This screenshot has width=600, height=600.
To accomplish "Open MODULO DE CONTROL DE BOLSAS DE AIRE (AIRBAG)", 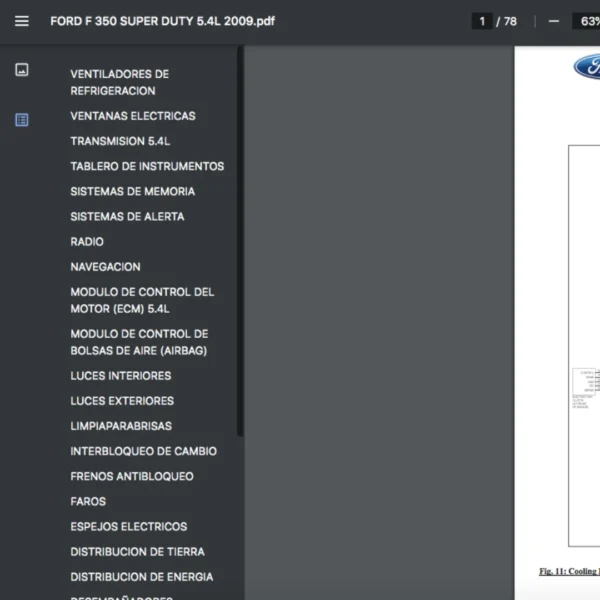I will tap(139, 342).
